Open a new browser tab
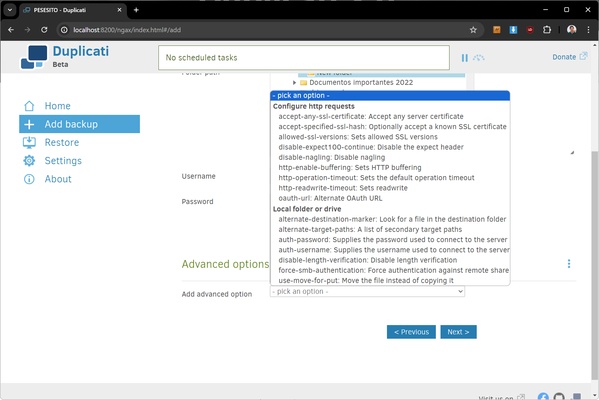The image size is (599, 400). point(136,10)
